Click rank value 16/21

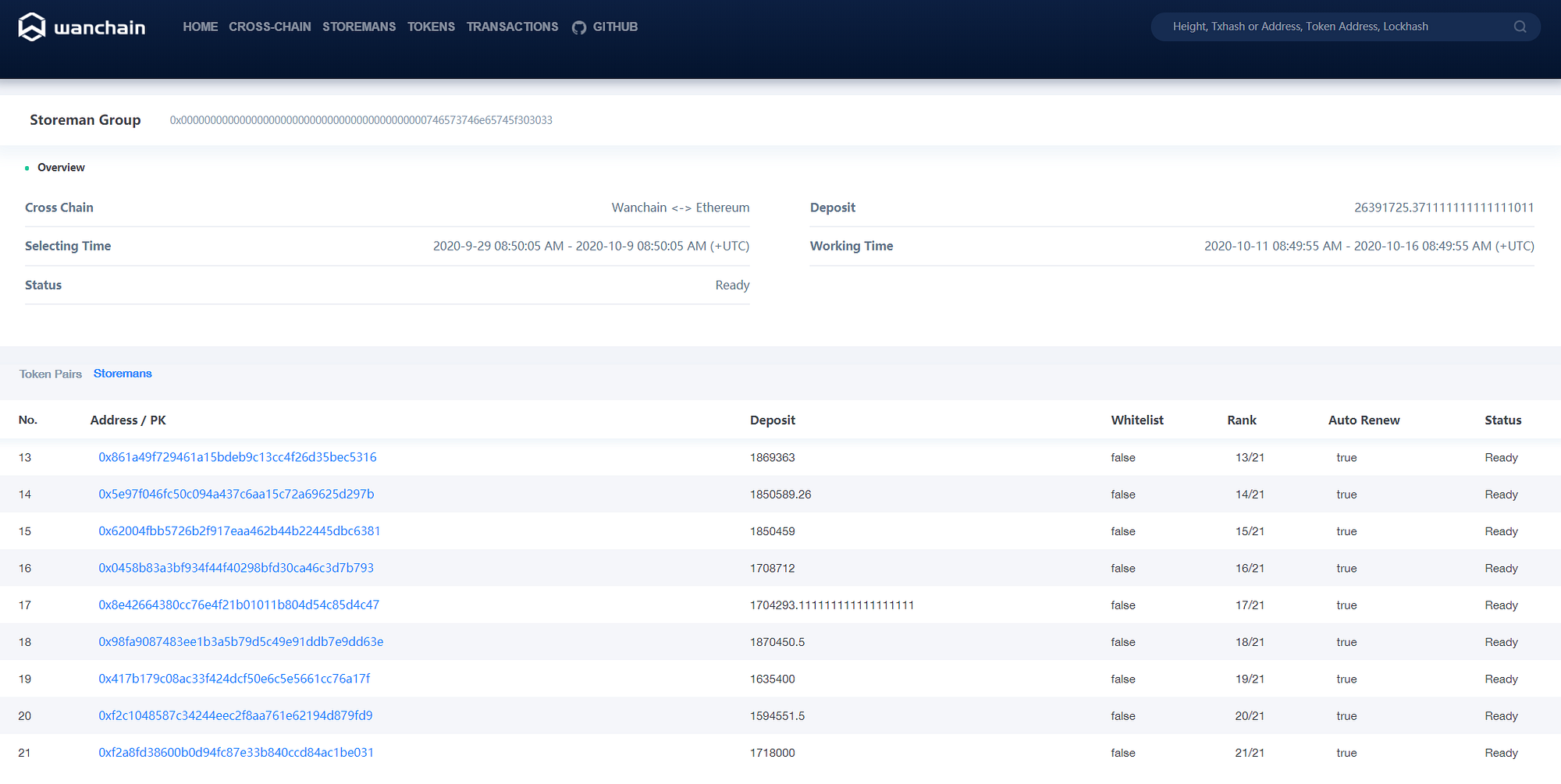(1250, 569)
